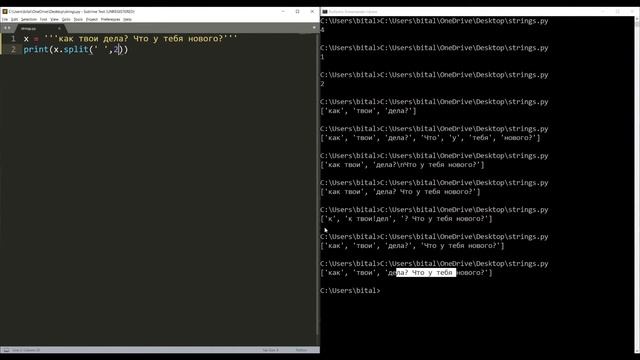Close the strings.py tab
This screenshot has height=360, width=640.
pos(59,28)
